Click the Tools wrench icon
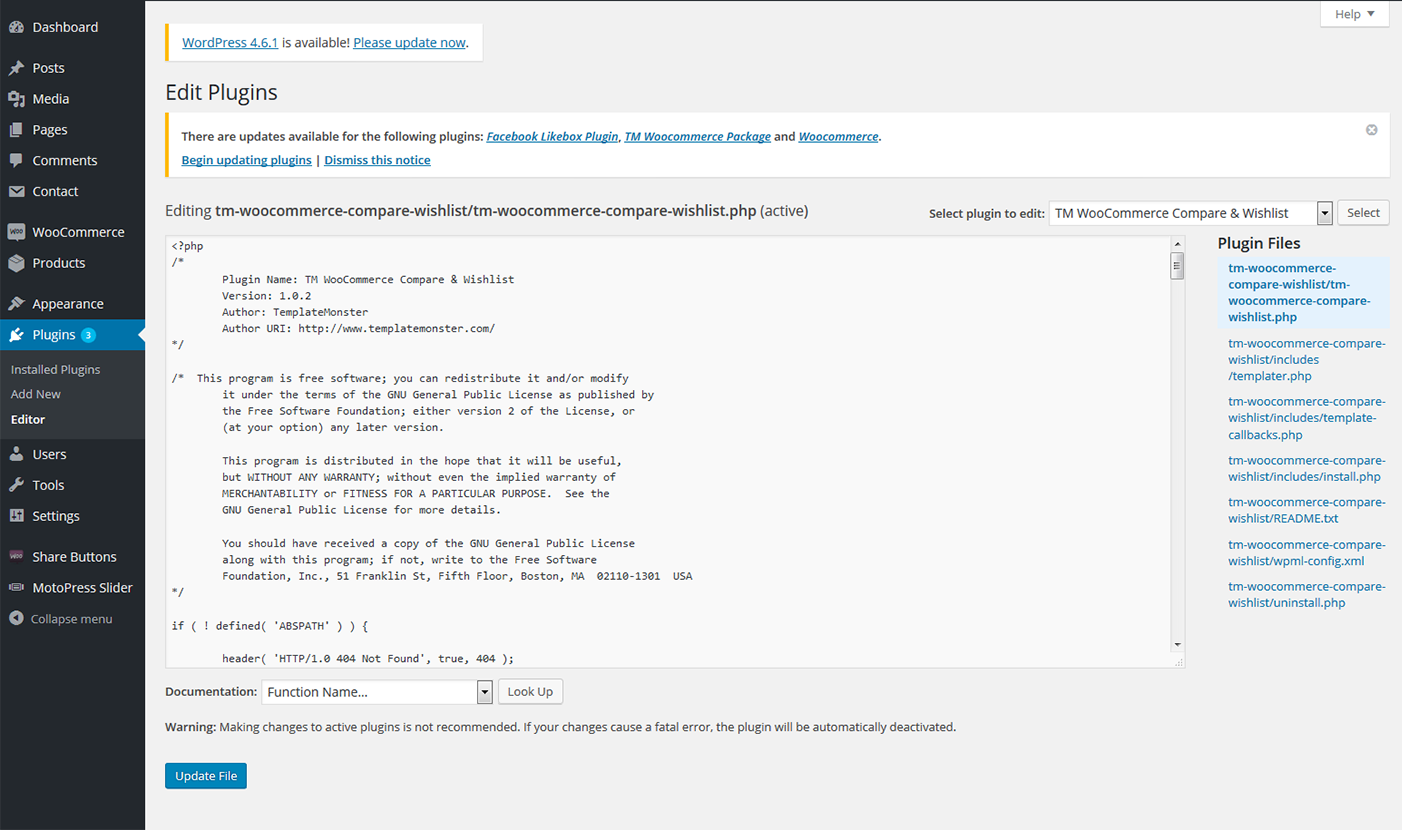The width and height of the screenshot is (1402, 830). pos(16,485)
